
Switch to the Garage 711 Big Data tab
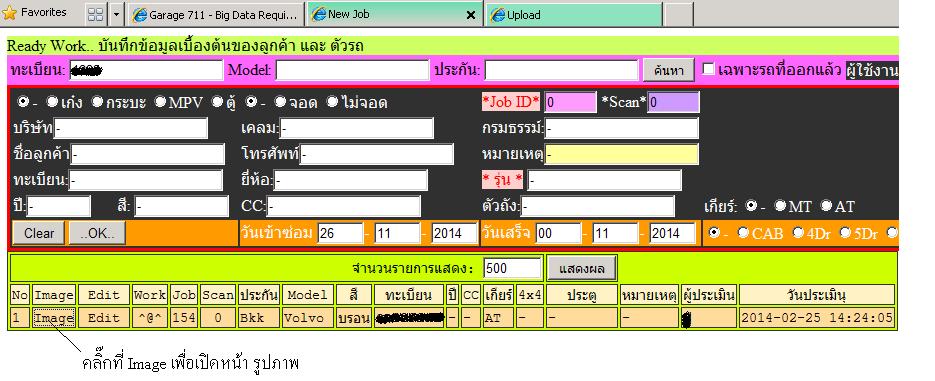[x=215, y=16]
